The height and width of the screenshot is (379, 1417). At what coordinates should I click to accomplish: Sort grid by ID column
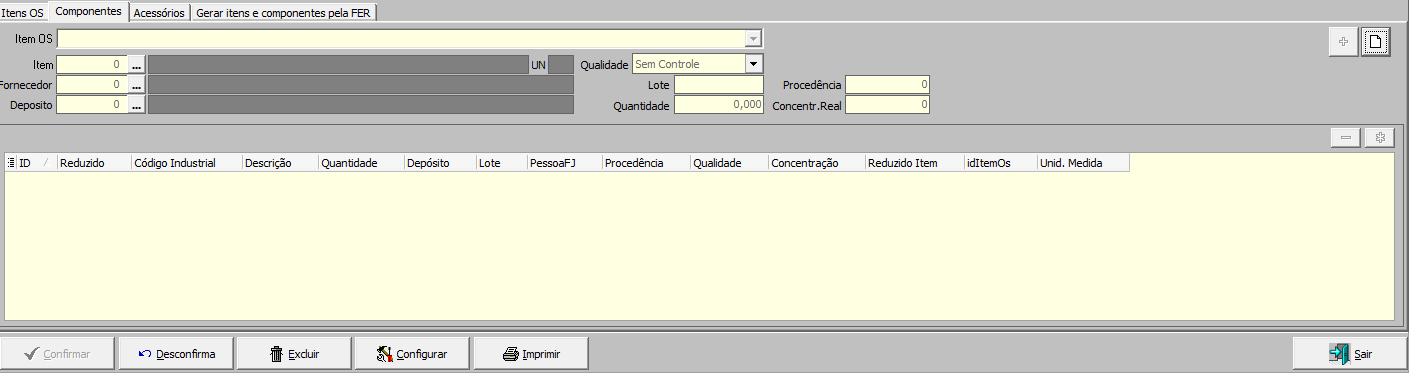37,163
